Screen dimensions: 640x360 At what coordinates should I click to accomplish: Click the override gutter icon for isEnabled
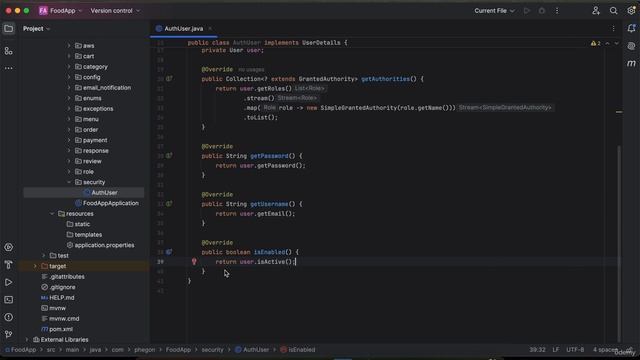[169, 252]
